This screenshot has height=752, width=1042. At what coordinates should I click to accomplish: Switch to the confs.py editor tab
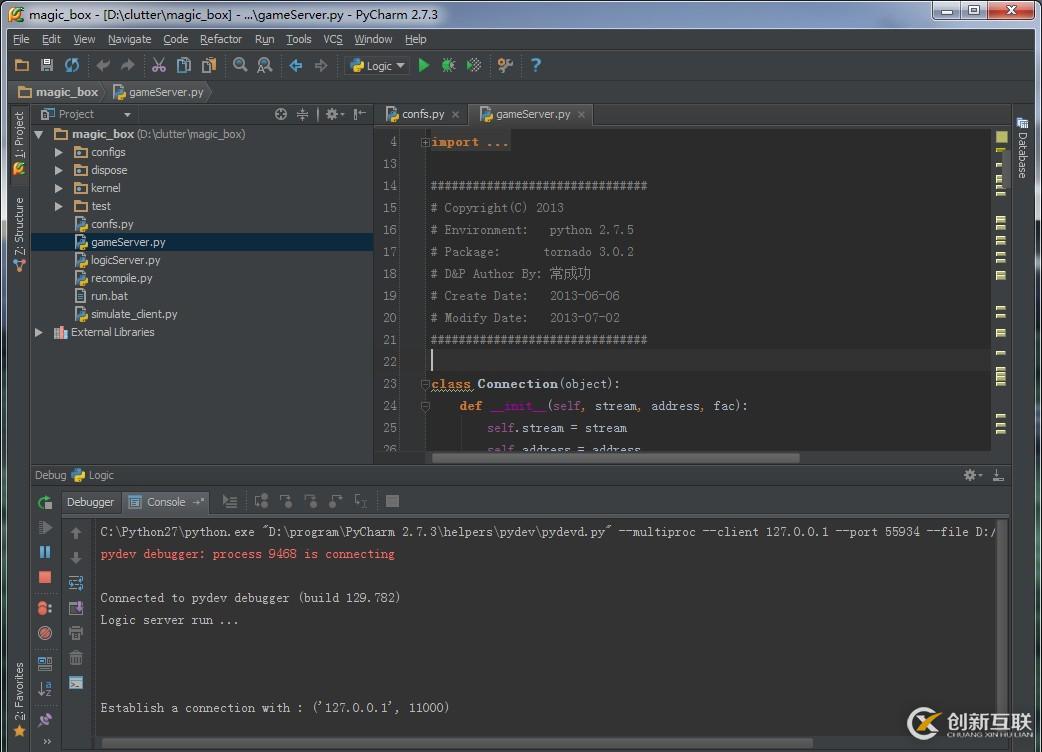click(422, 114)
